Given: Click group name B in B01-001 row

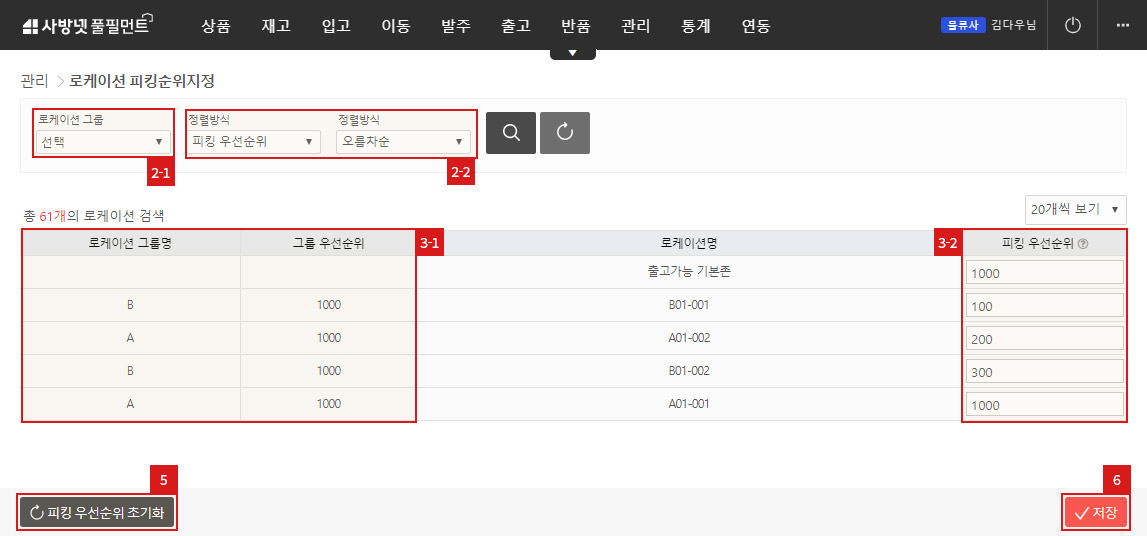Looking at the screenshot, I should point(130,305).
